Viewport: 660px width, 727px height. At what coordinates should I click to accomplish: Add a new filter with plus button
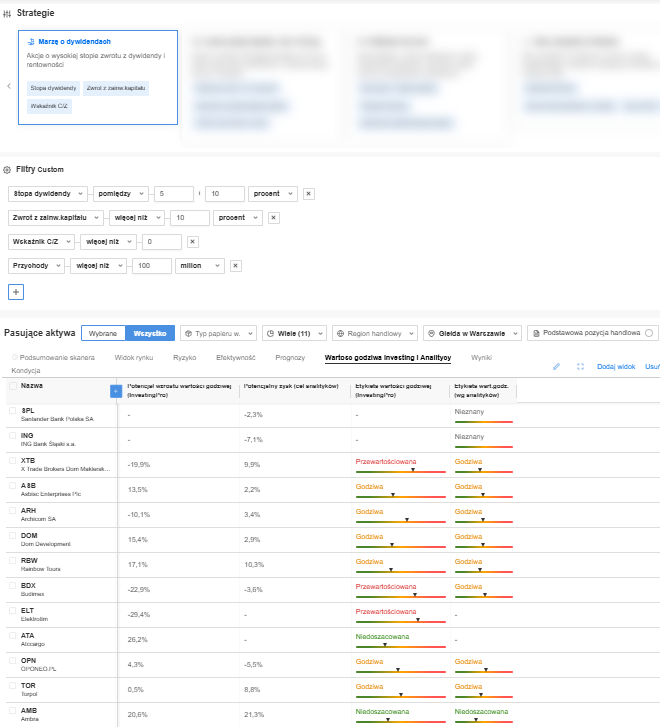pyautogui.click(x=16, y=292)
